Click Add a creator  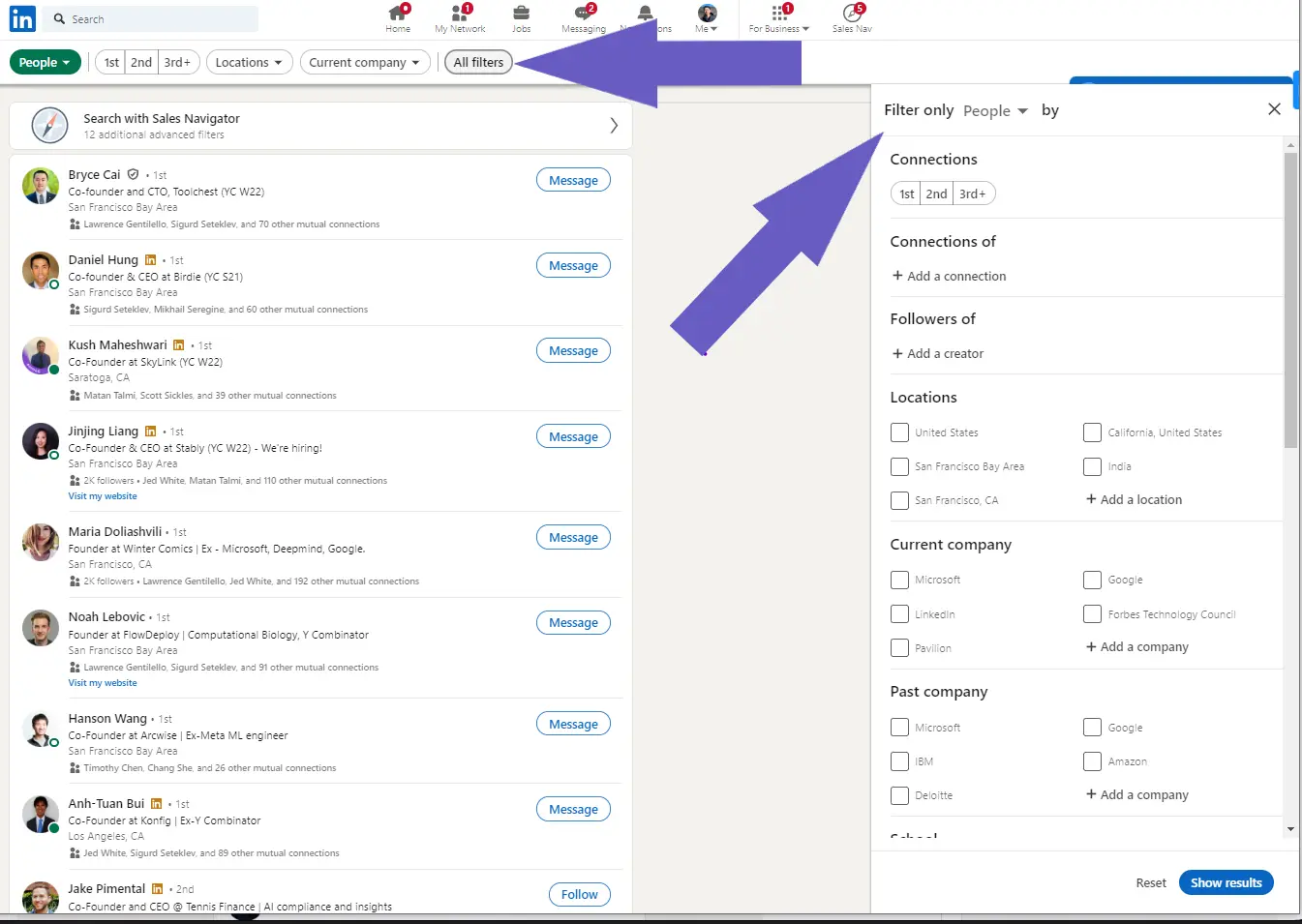937,353
